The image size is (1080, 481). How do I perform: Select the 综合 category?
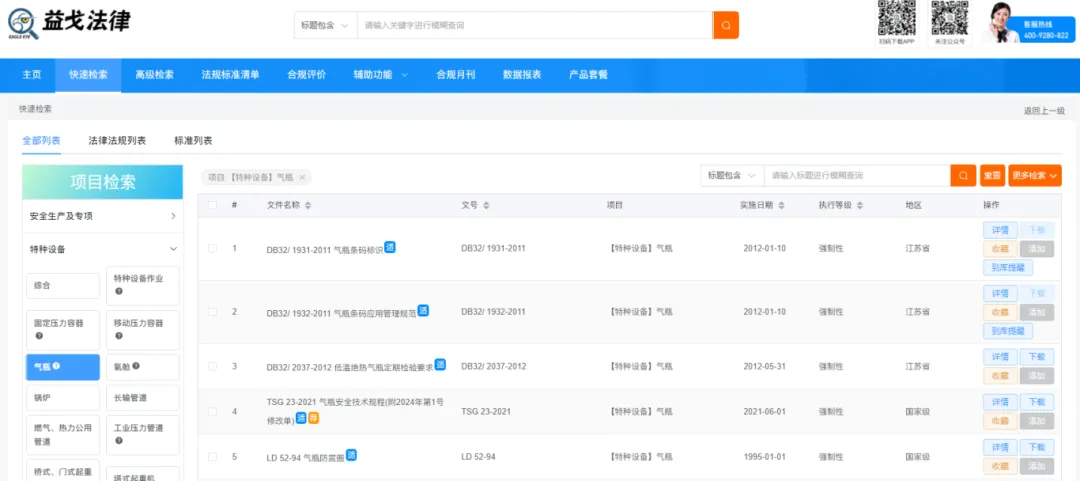coord(63,285)
